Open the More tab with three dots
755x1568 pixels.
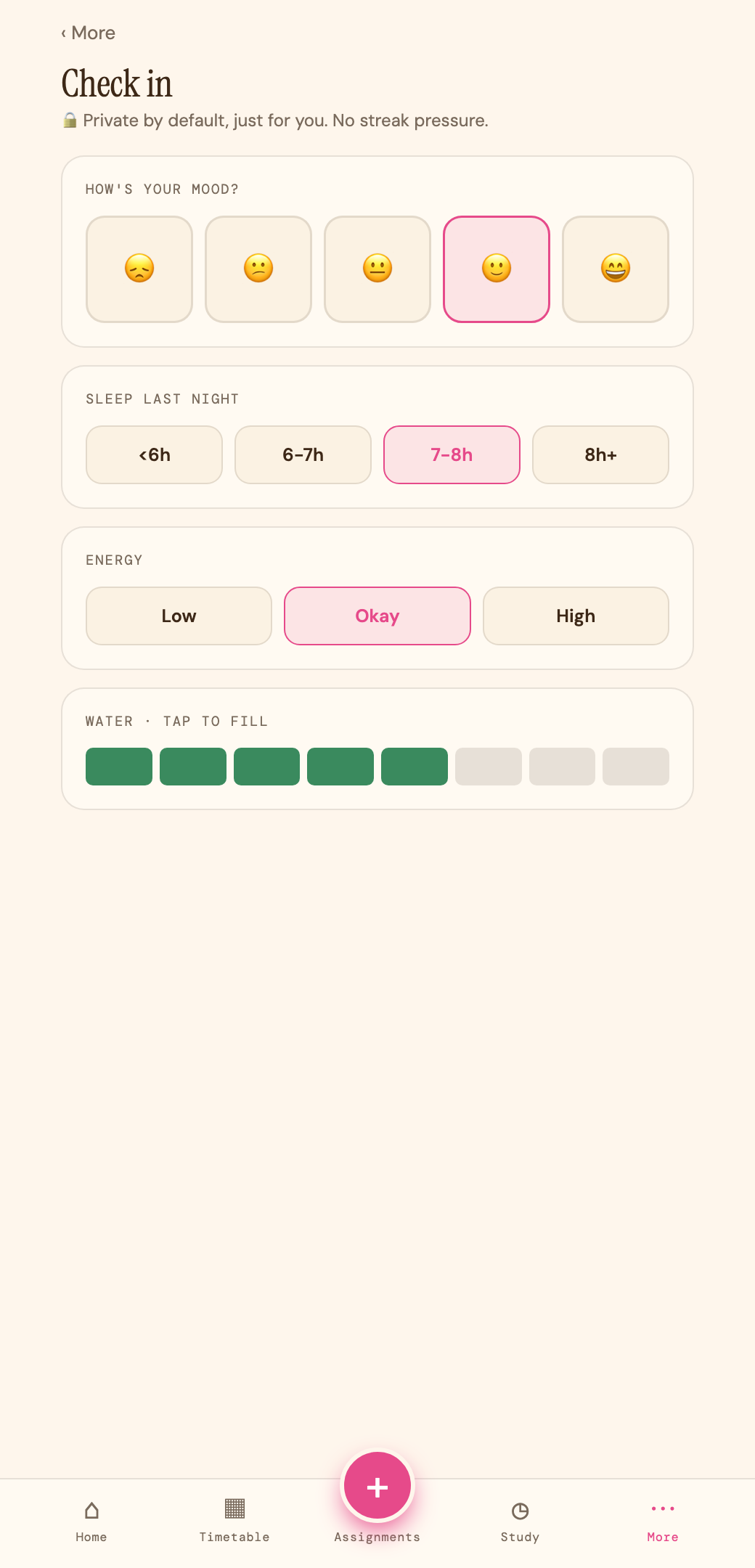(x=663, y=1522)
